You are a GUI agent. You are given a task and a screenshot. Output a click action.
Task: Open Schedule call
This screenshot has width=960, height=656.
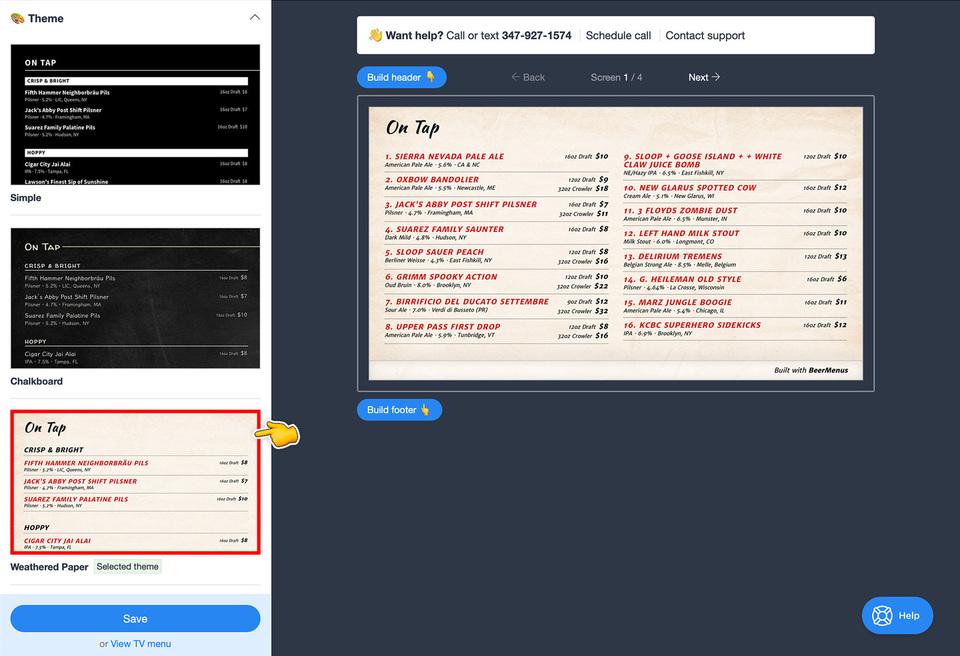(x=618, y=34)
